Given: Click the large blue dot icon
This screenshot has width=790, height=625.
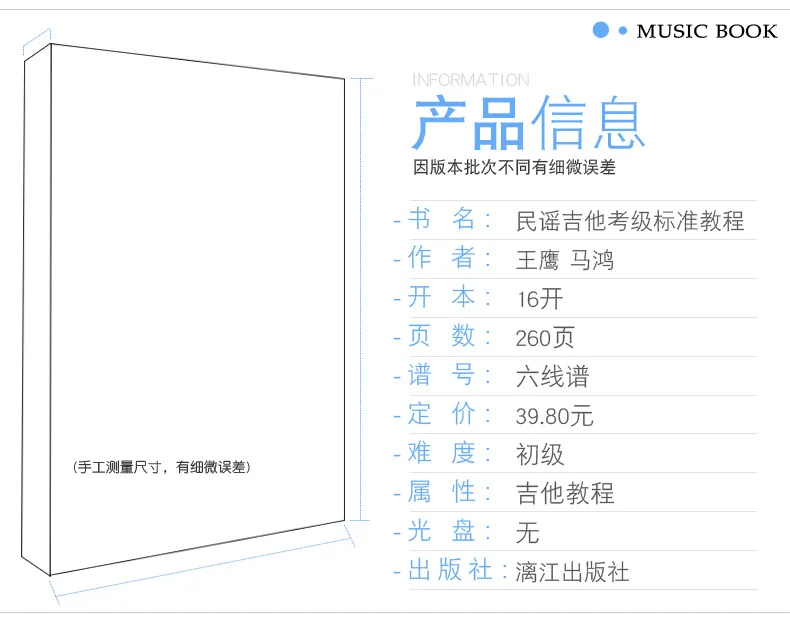Looking at the screenshot, I should click(601, 30).
